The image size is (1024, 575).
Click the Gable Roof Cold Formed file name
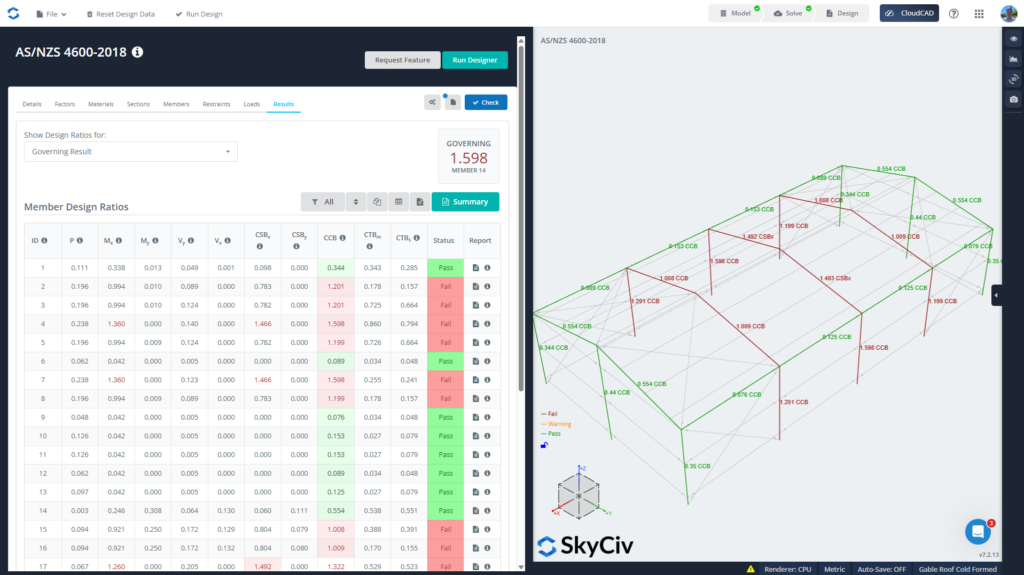pos(957,569)
